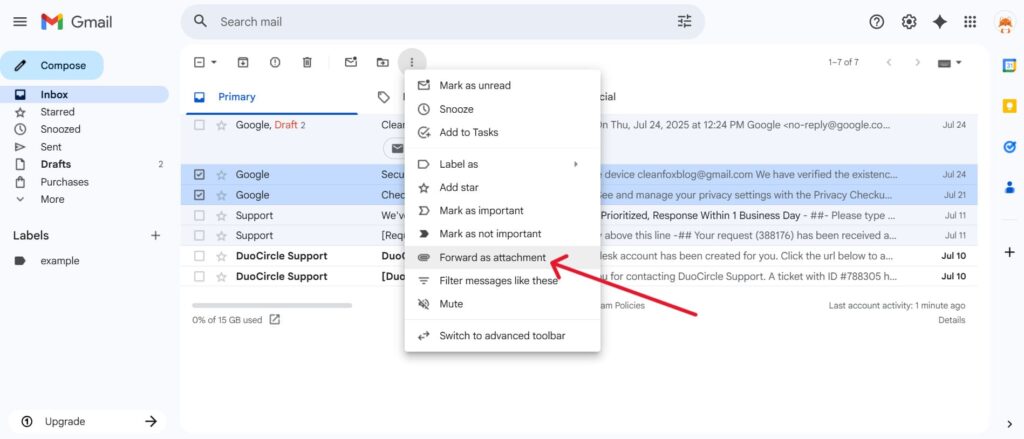This screenshot has width=1024, height=439.
Task: Click the storage usage progress bar
Action: click(272, 305)
